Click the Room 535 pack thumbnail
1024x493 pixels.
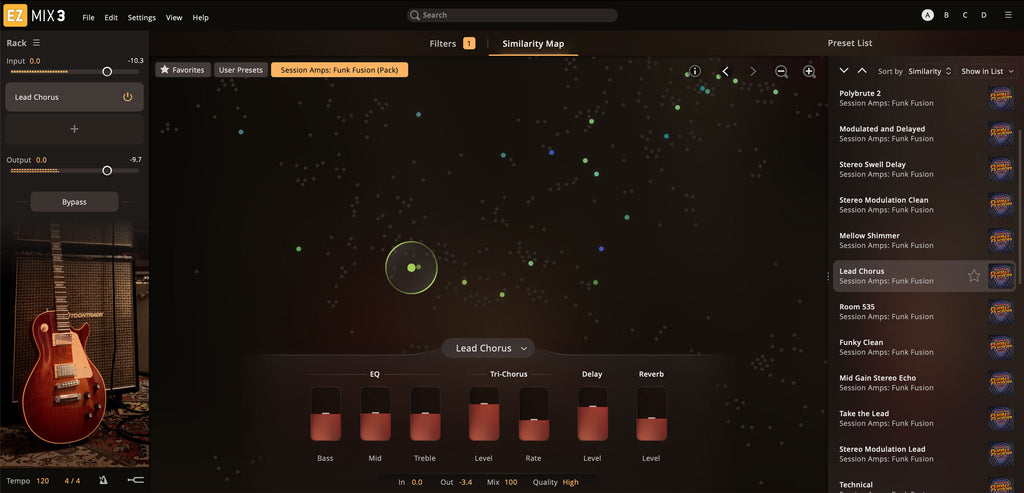(x=1000, y=311)
